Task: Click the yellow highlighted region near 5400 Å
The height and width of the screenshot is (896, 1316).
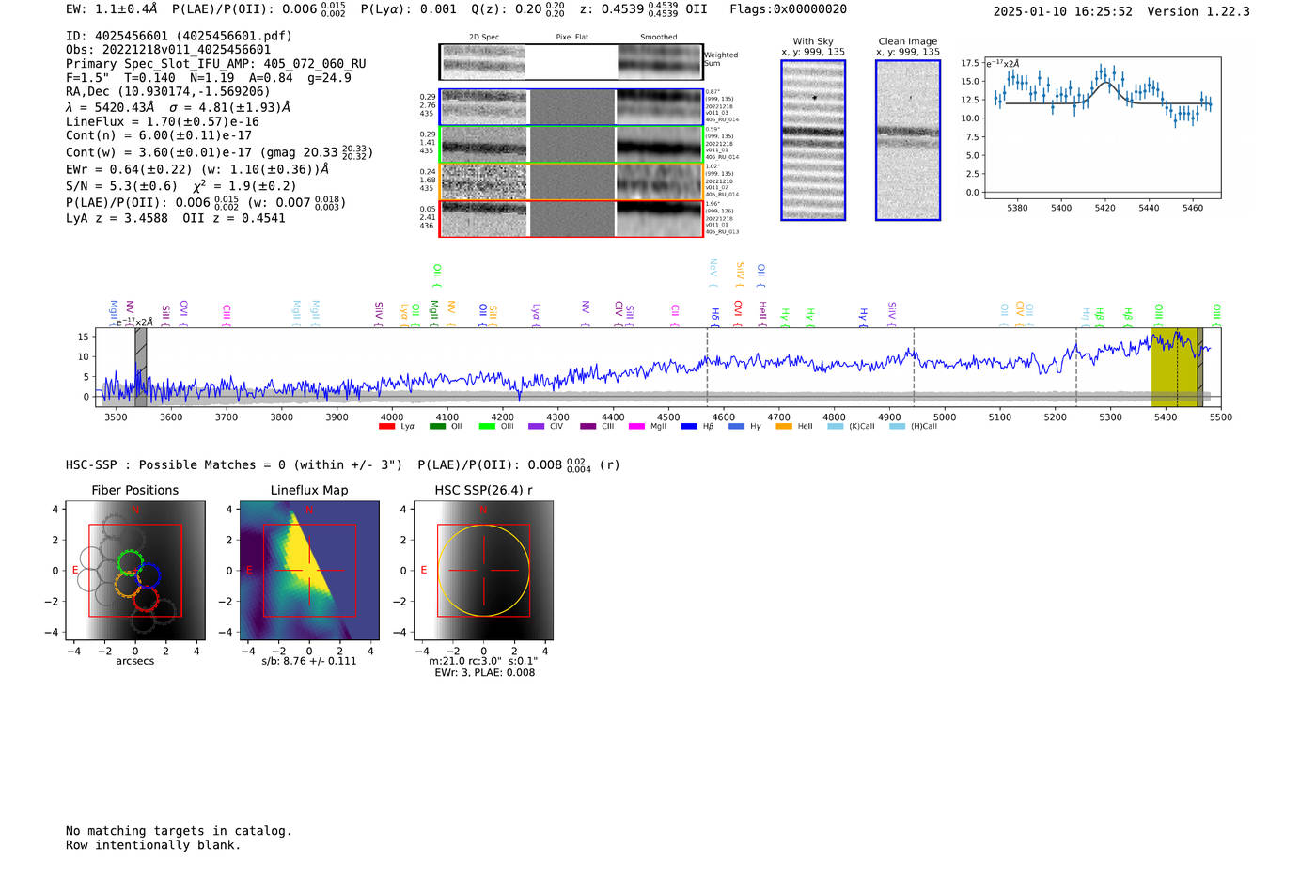Action: tap(1173, 367)
